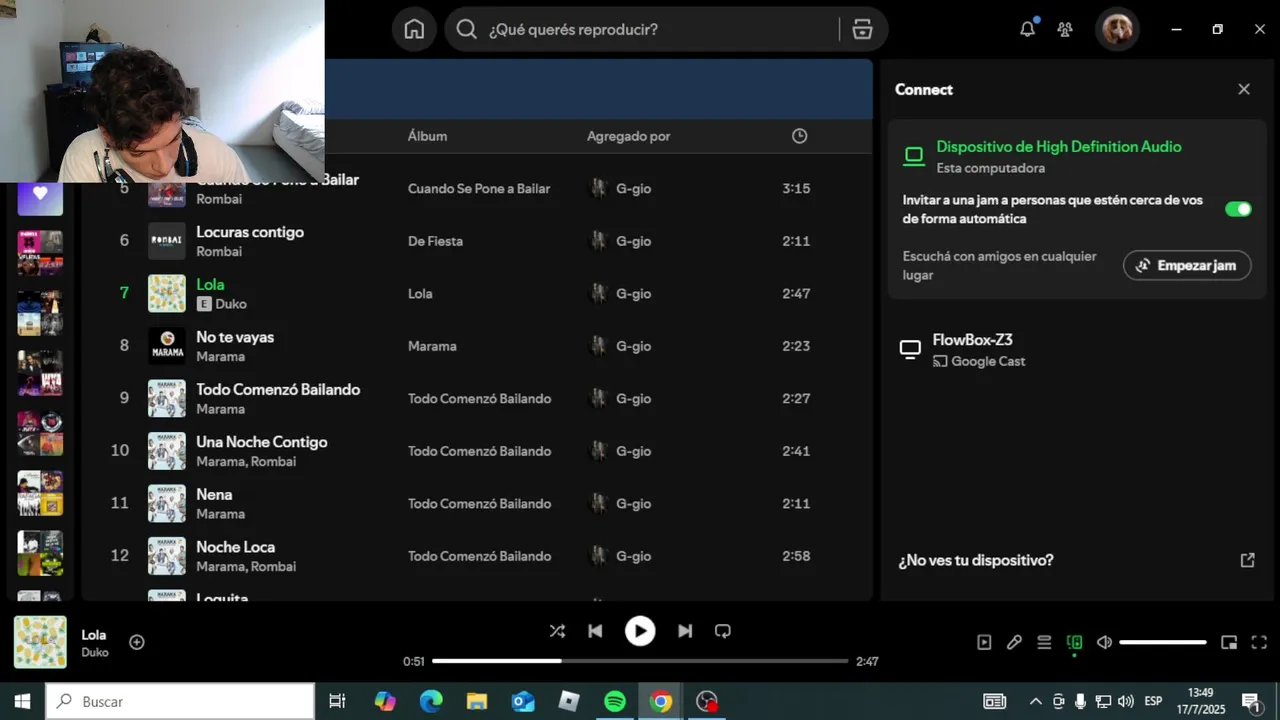Click the Rombai cover thumbnail for Locuras contigo
The width and height of the screenshot is (1280, 720).
(167, 241)
